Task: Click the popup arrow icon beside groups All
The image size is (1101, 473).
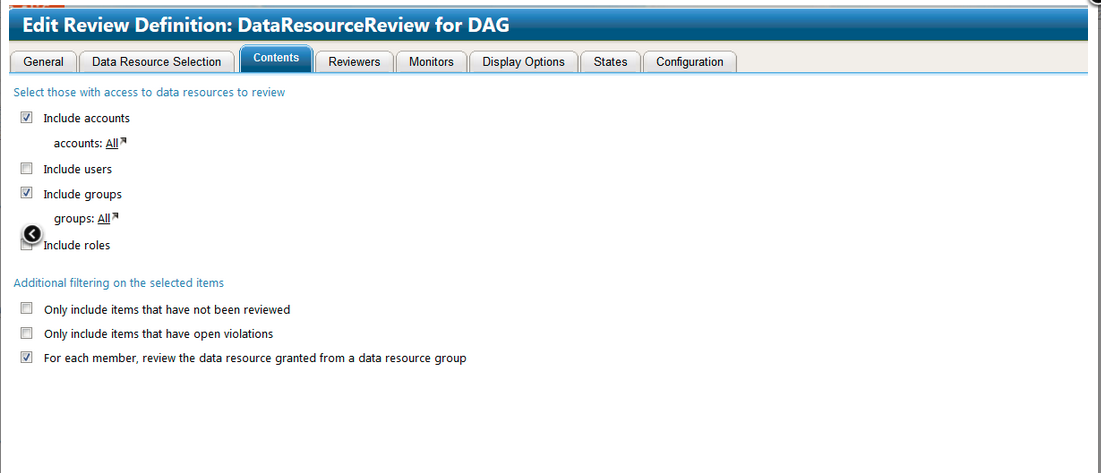Action: [115, 217]
